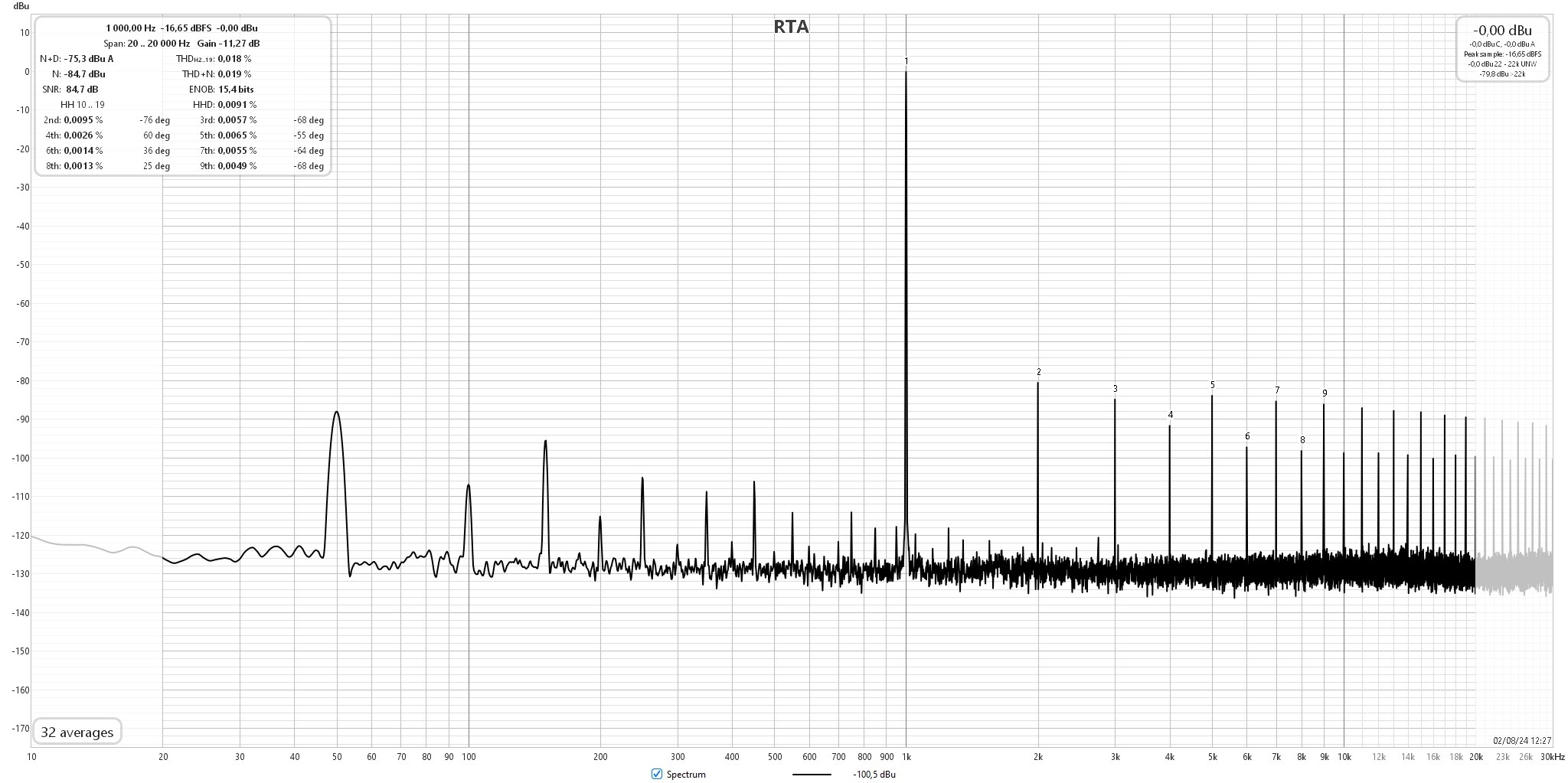Image resolution: width=1568 pixels, height=783 pixels.
Task: Click the 10k frequency axis label
Action: click(x=1344, y=757)
